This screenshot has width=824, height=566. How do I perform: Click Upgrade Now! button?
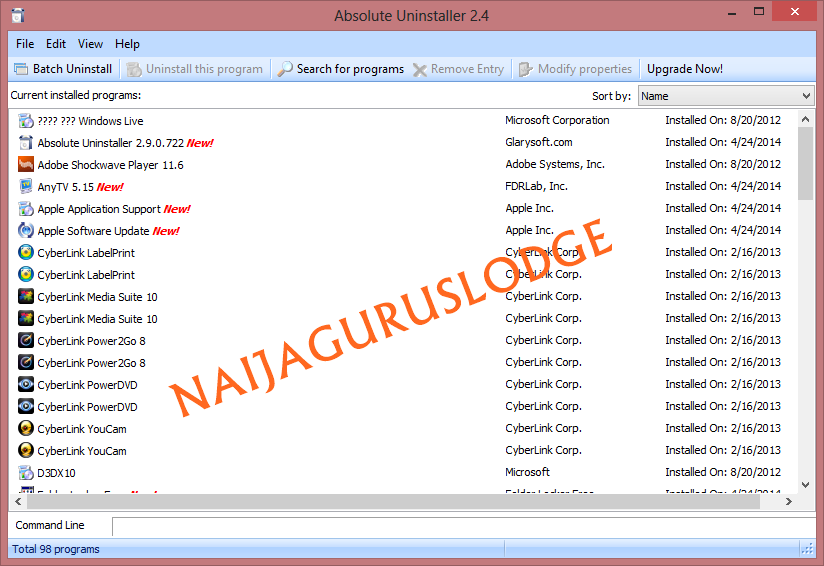pyautogui.click(x=685, y=69)
